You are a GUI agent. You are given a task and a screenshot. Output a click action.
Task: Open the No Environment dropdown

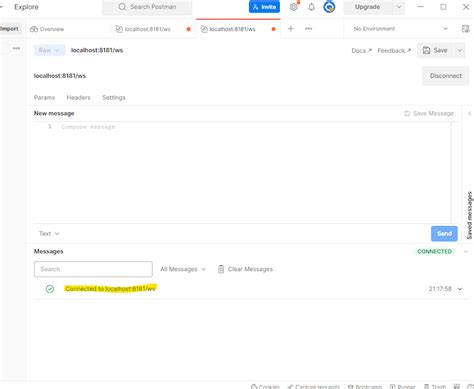tap(400, 29)
